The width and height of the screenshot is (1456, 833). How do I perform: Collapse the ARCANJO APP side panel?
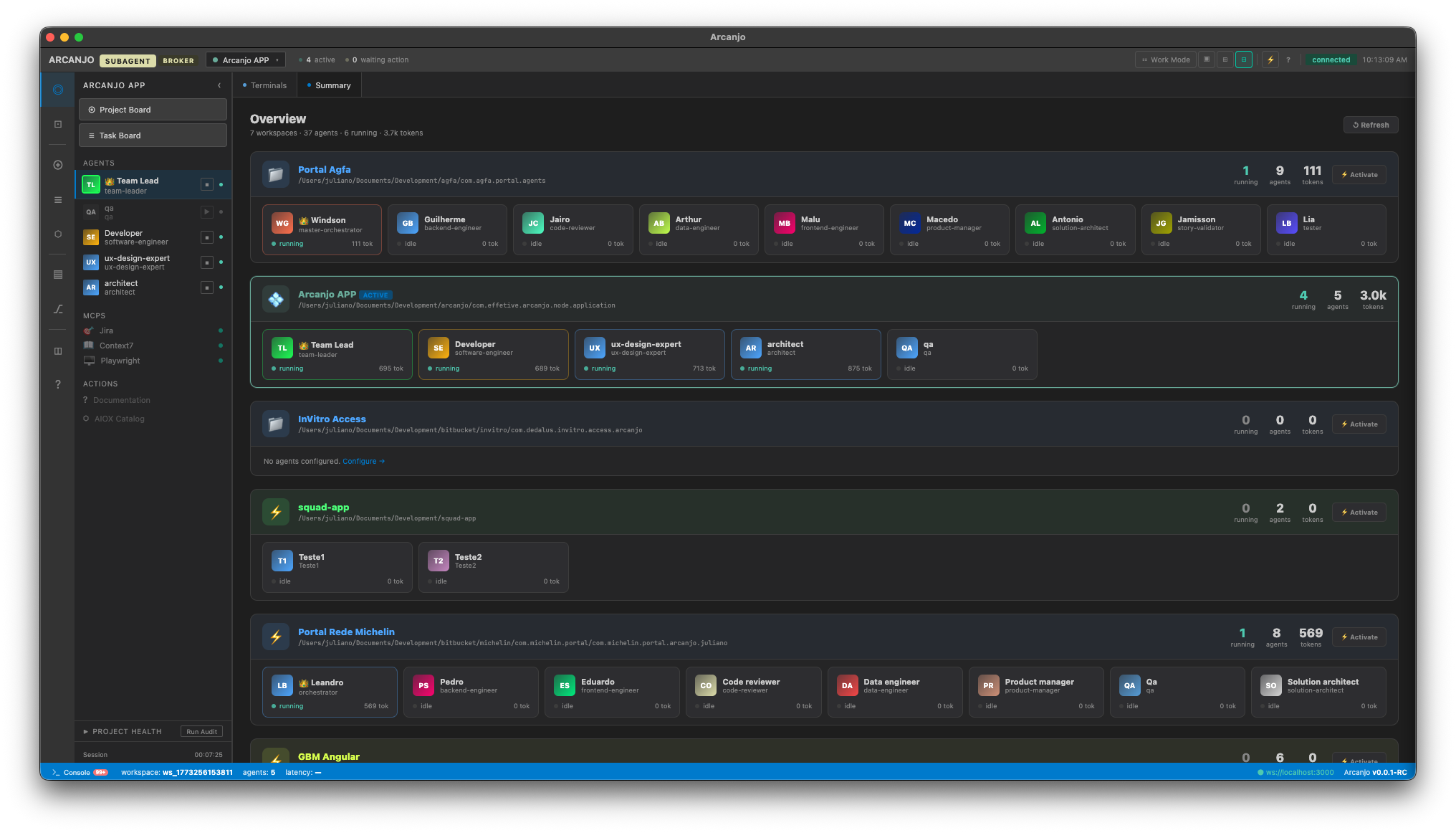(219, 85)
